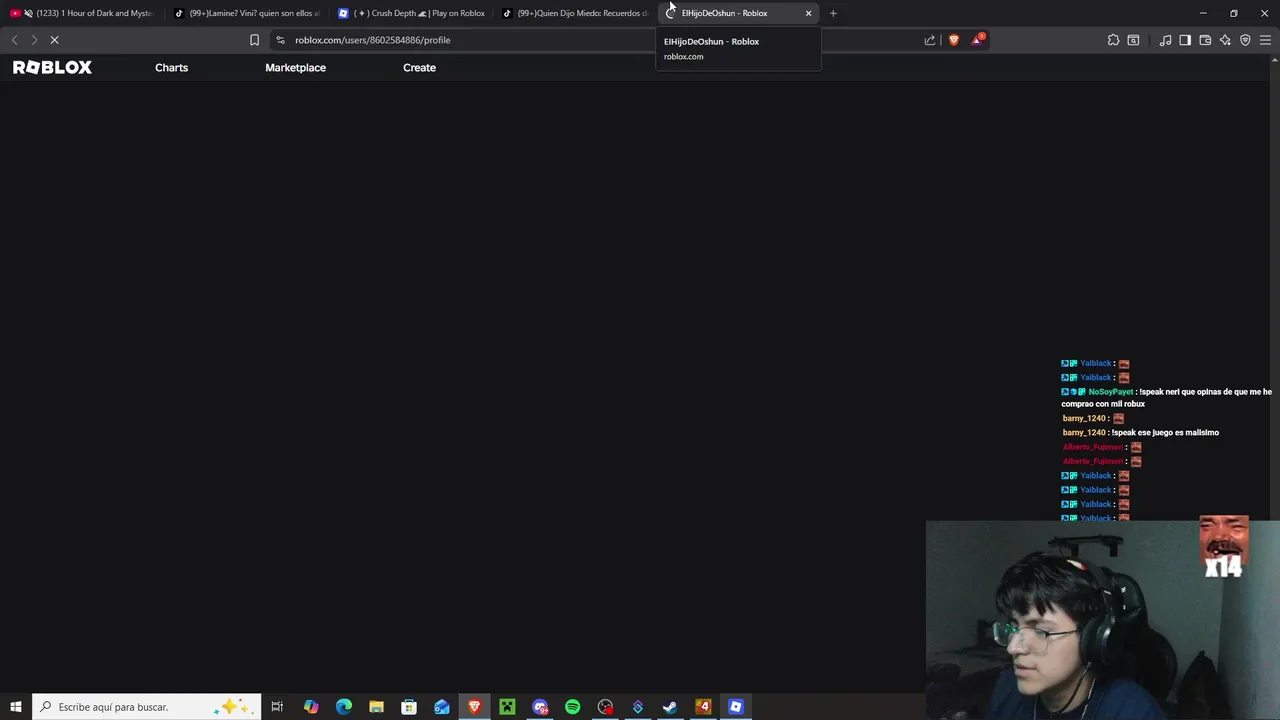Image resolution: width=1280 pixels, height=720 pixels.
Task: Go to the Roblox Marketplace
Action: (295, 67)
